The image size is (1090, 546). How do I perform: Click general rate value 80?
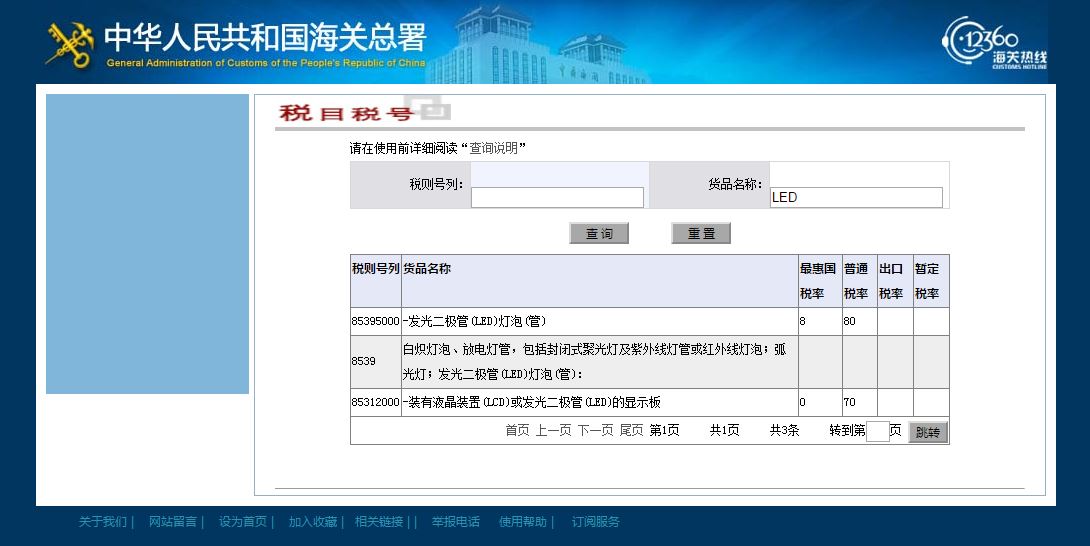pos(849,321)
